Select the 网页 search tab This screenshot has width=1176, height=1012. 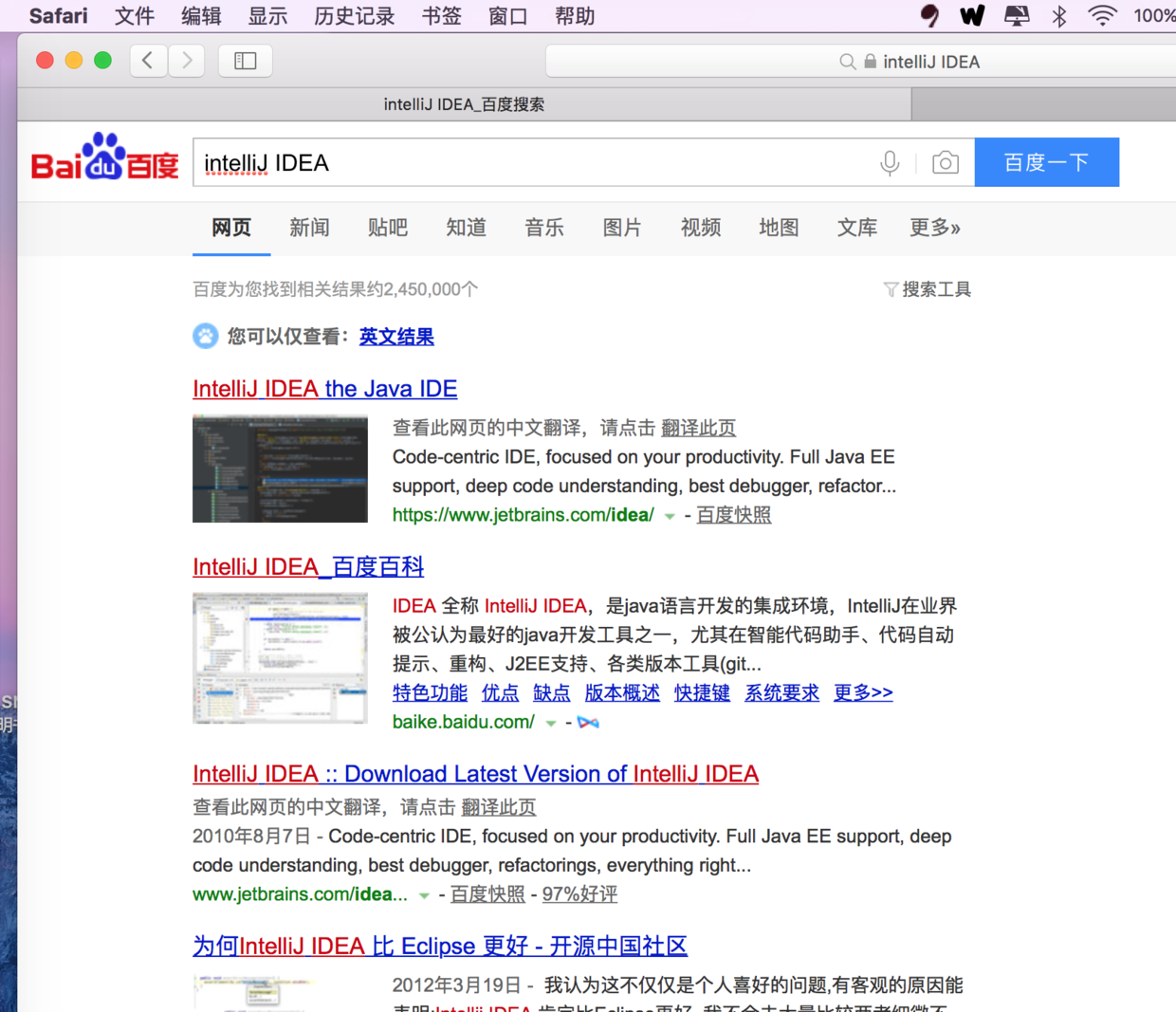pos(231,228)
